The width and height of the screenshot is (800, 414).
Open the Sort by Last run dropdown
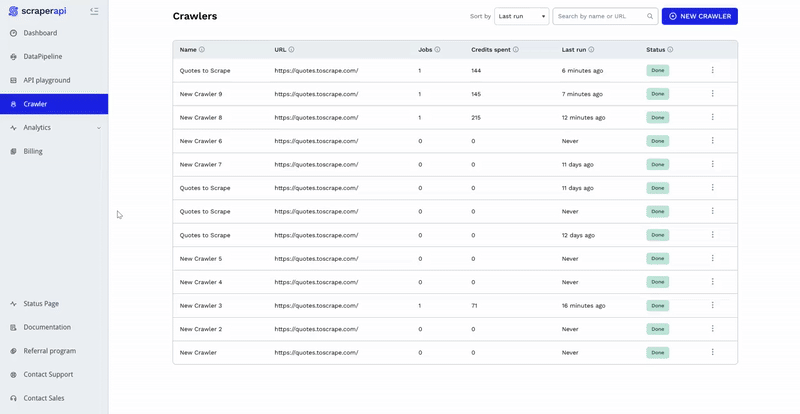pyautogui.click(x=522, y=17)
